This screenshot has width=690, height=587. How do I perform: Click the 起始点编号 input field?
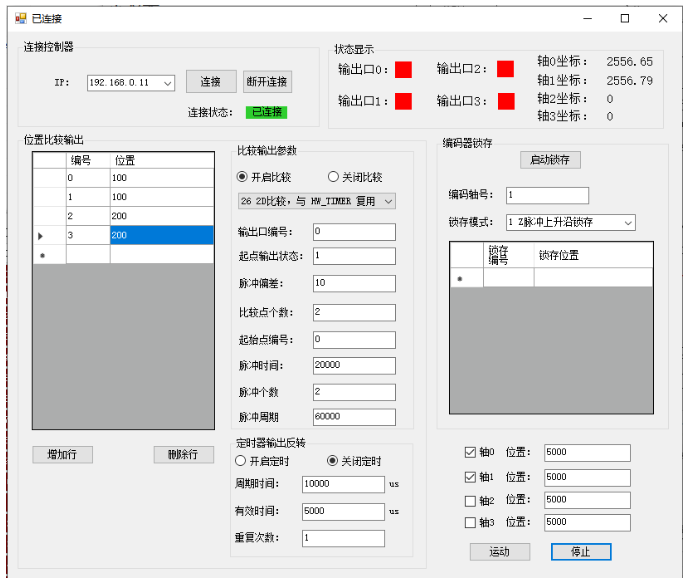point(354,340)
